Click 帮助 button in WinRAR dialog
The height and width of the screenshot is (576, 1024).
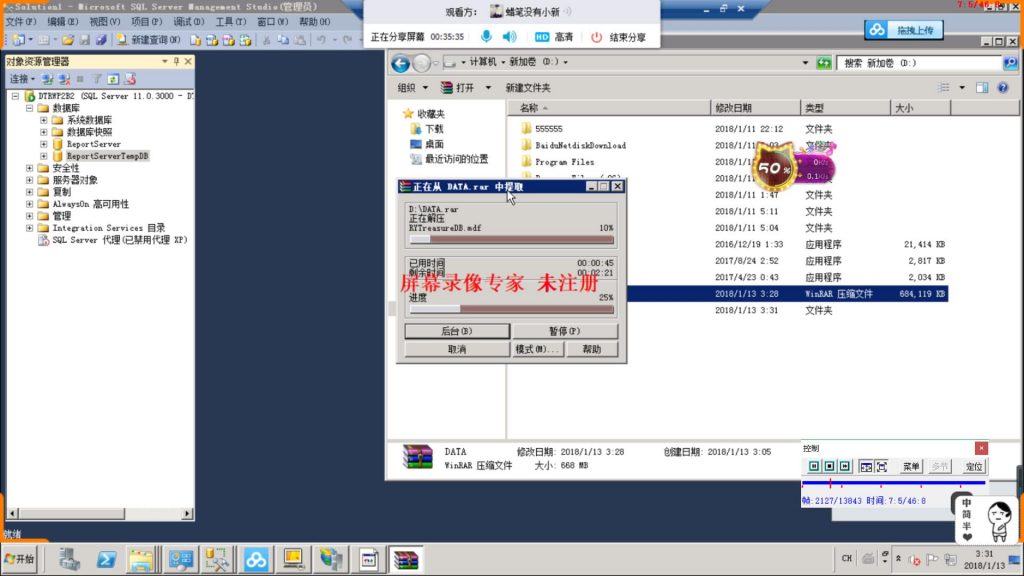point(592,349)
